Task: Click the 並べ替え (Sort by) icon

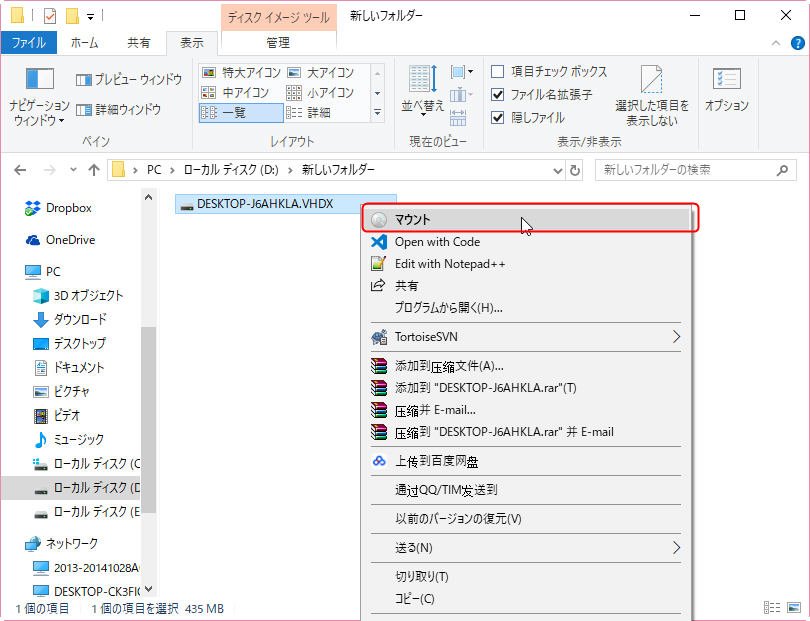Action: pos(420,90)
